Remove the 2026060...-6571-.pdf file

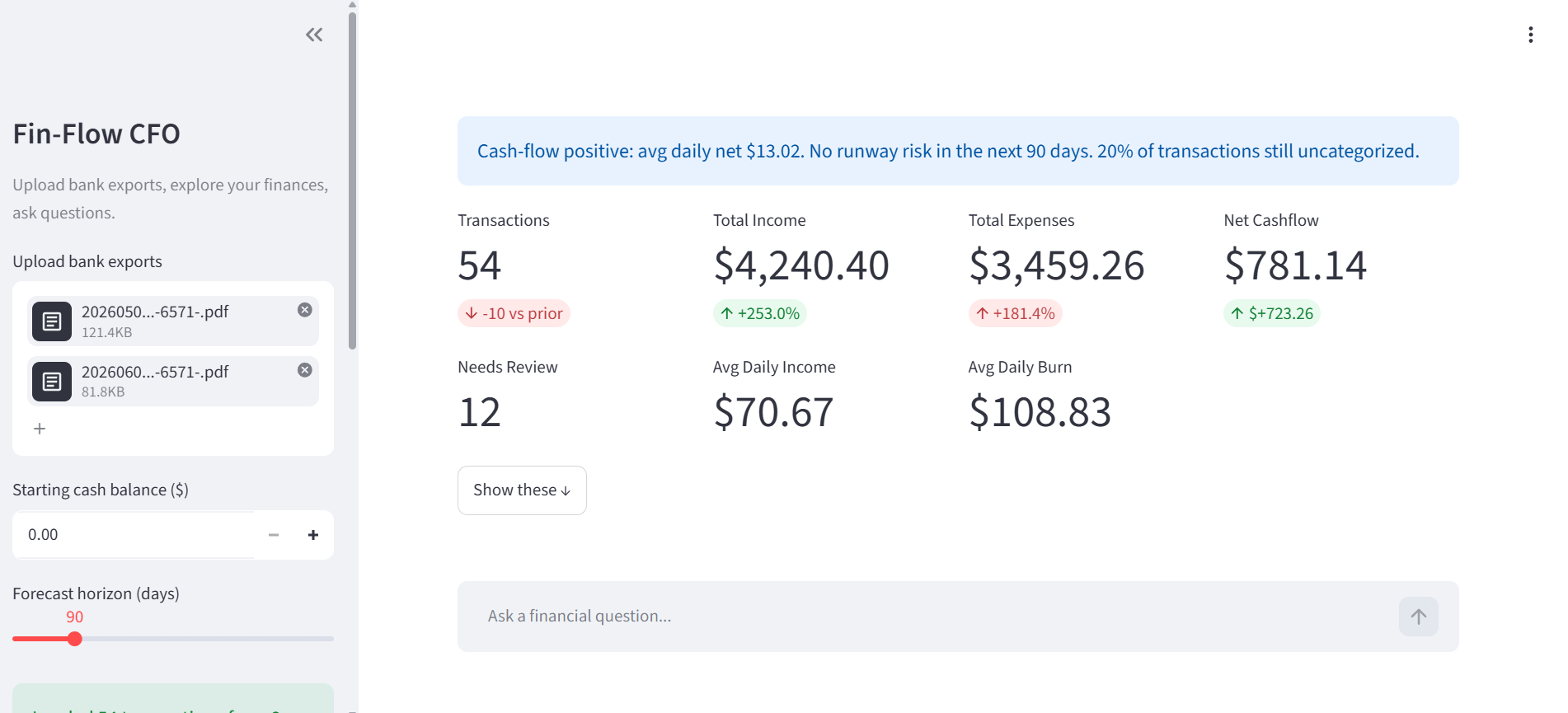point(305,370)
